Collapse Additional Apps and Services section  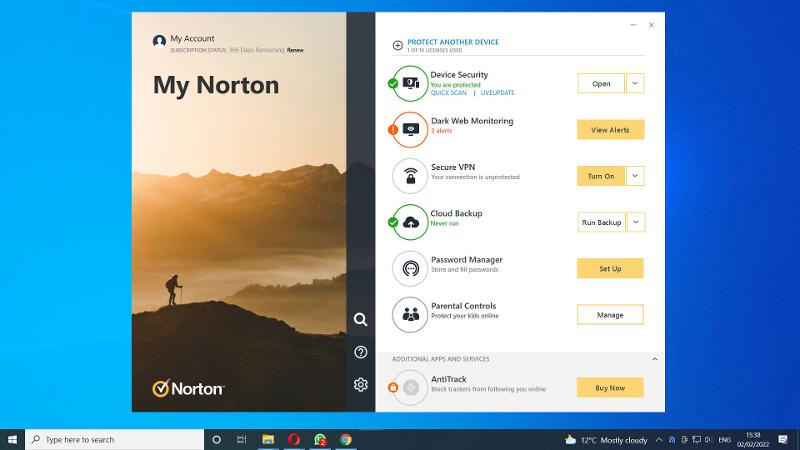(655, 359)
